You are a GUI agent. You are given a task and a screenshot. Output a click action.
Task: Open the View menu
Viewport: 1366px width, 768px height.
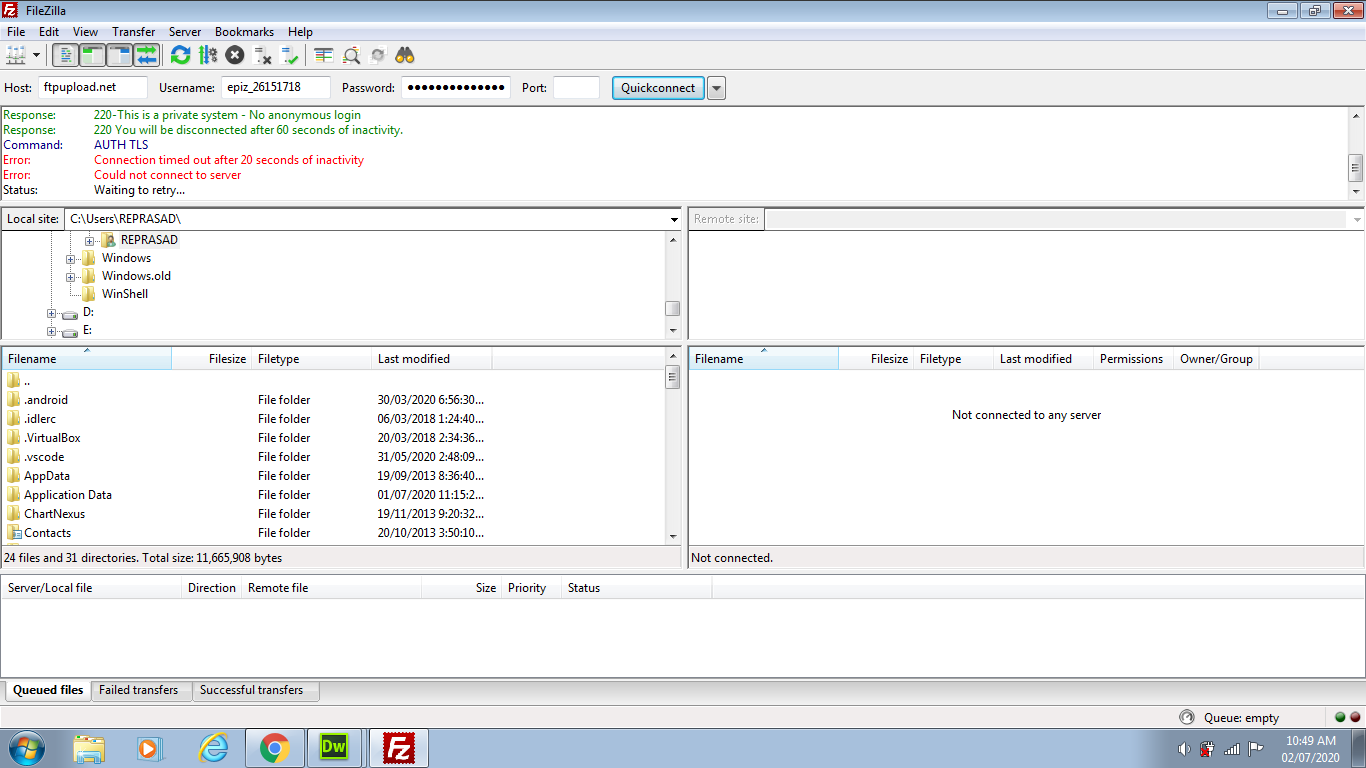86,32
